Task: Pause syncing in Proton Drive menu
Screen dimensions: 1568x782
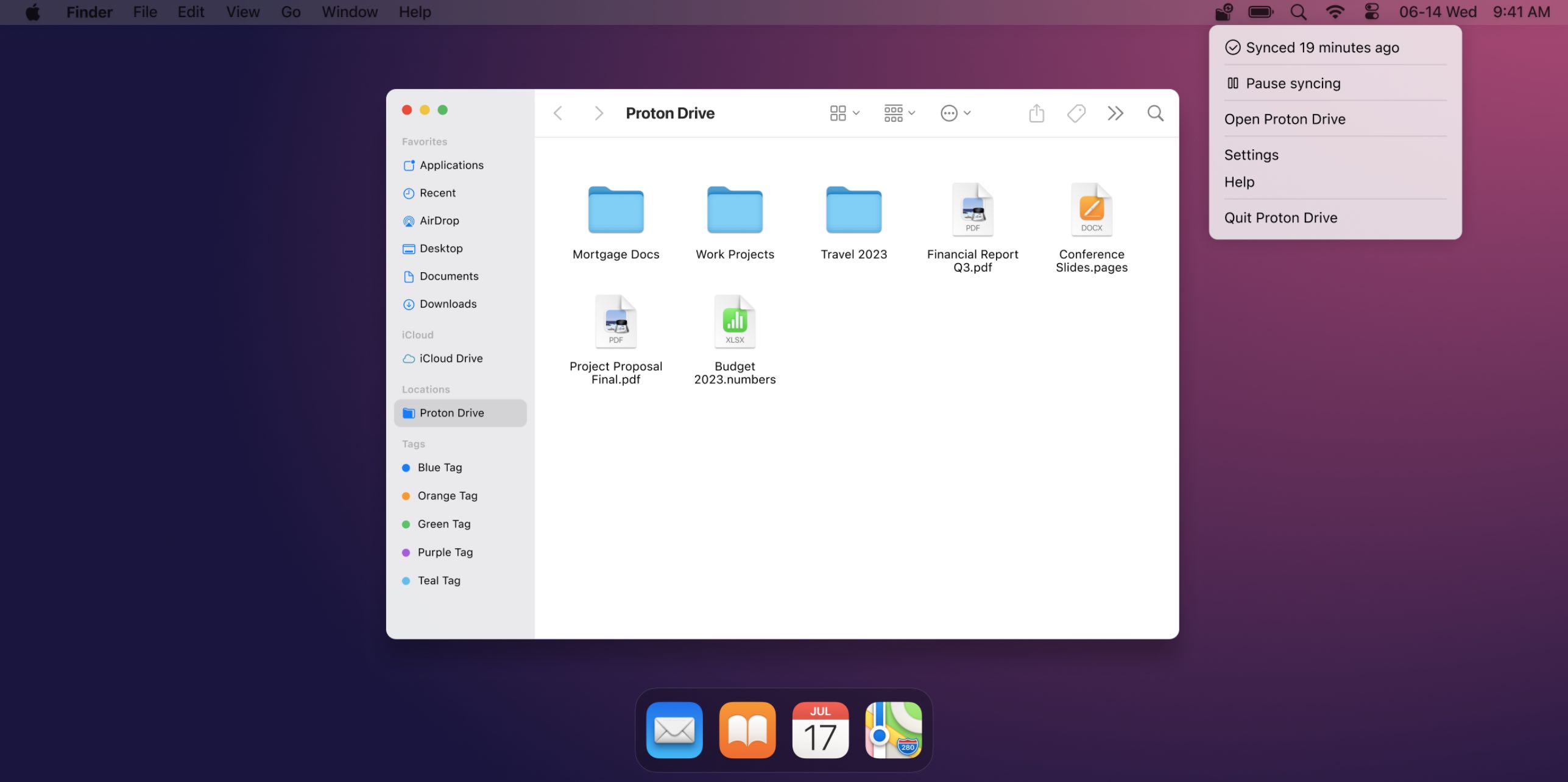Action: click(x=1293, y=83)
